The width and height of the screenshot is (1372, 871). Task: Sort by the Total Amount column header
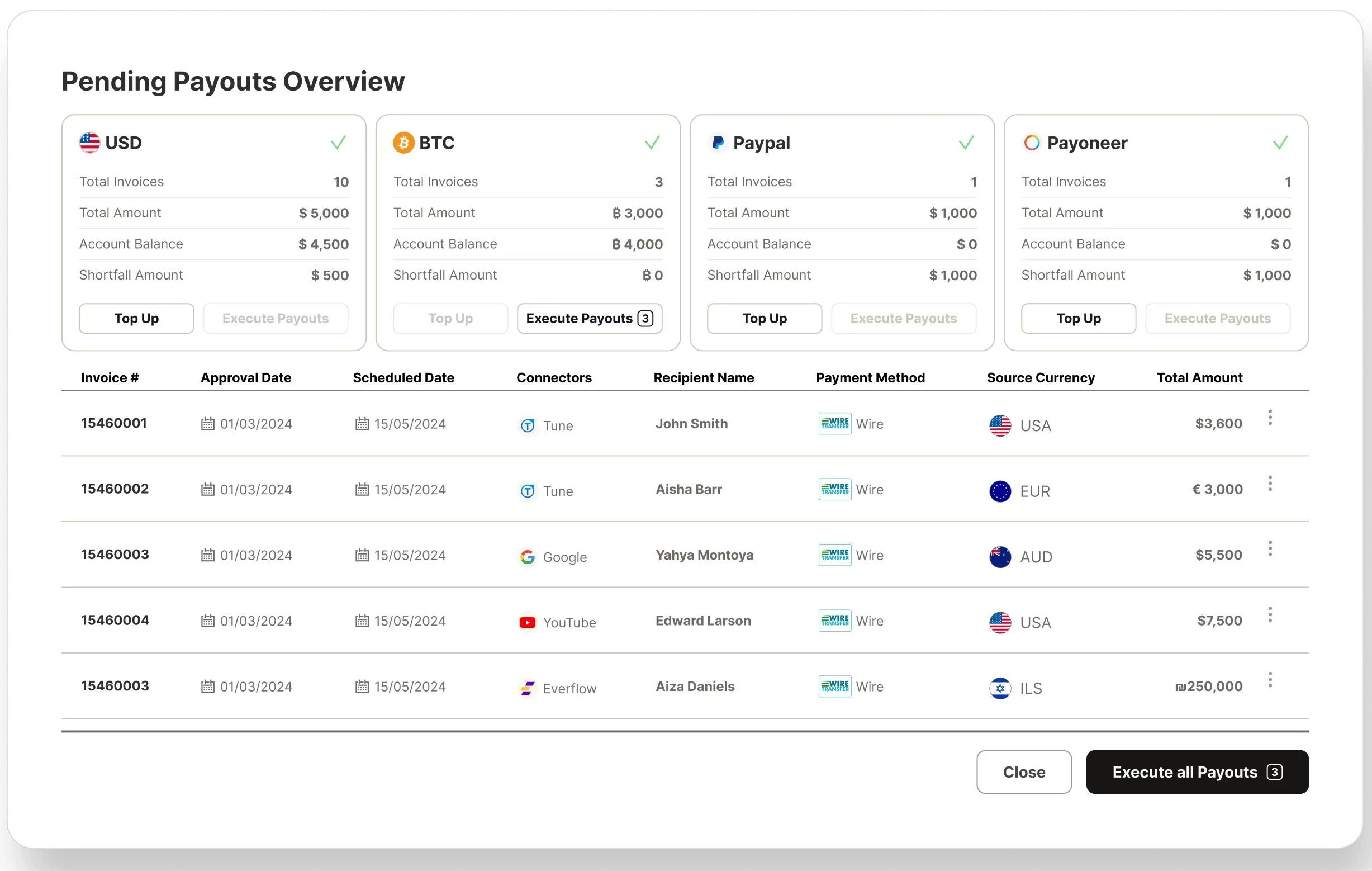(1199, 378)
